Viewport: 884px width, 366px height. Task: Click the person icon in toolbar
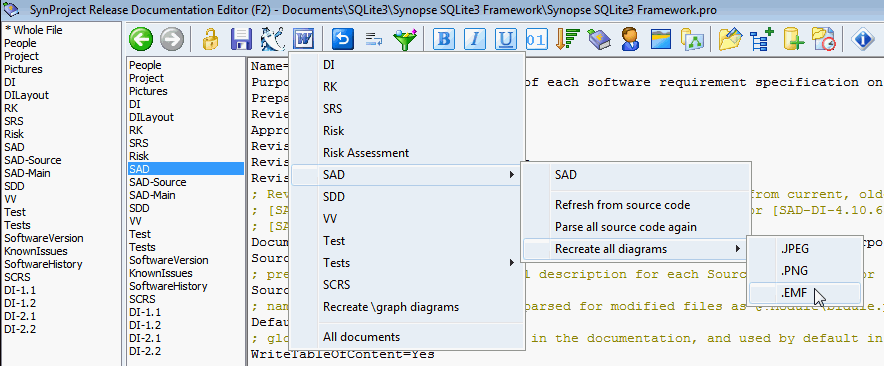tap(630, 39)
